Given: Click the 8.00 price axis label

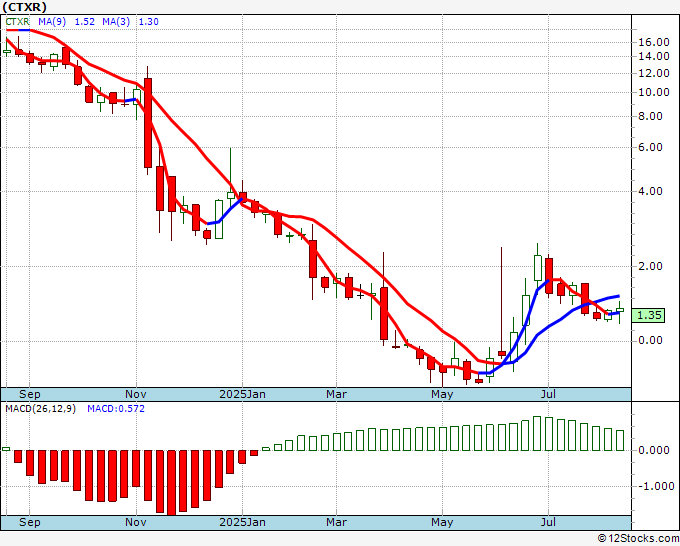Looking at the screenshot, I should [x=650, y=116].
